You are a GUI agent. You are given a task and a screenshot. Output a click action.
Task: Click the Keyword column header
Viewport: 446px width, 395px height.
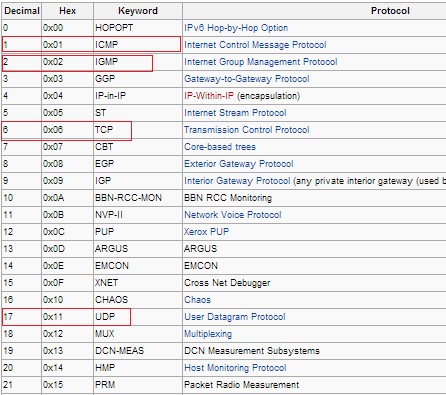pos(138,11)
